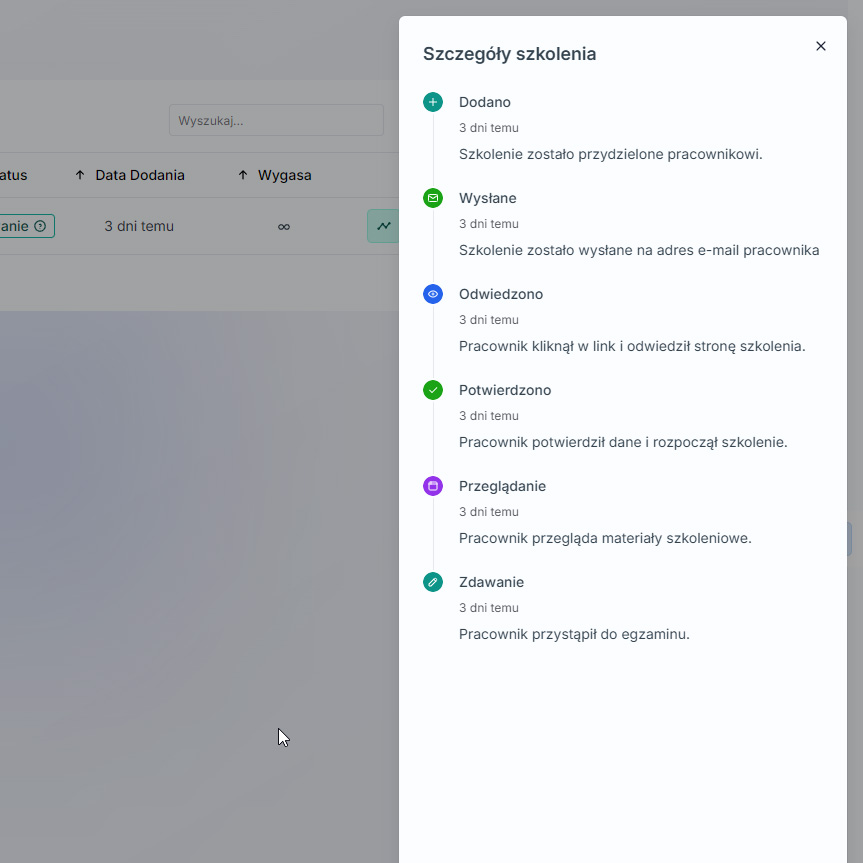Click the envelope icon beside Wysłane

pyautogui.click(x=433, y=198)
